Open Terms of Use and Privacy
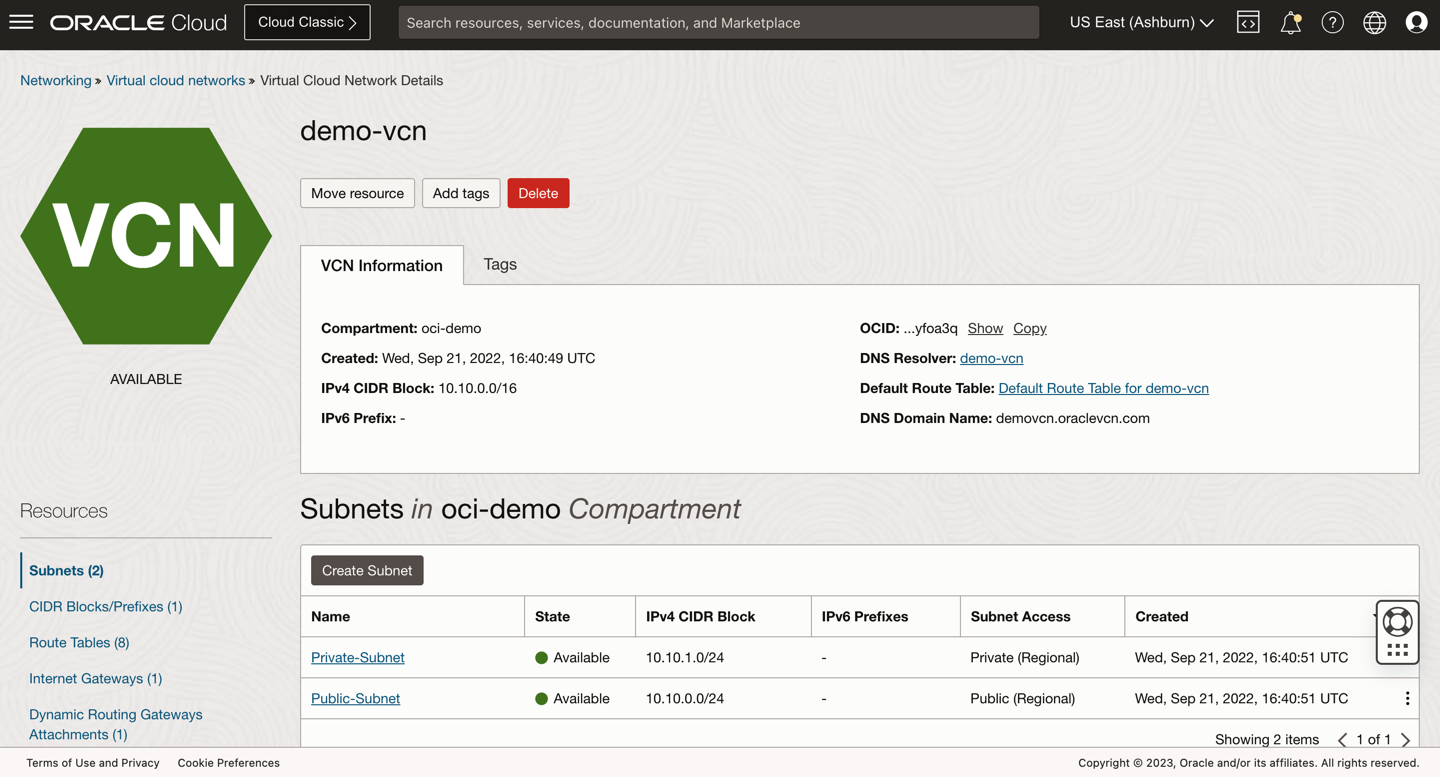This screenshot has height=779, width=1441. (x=93, y=763)
